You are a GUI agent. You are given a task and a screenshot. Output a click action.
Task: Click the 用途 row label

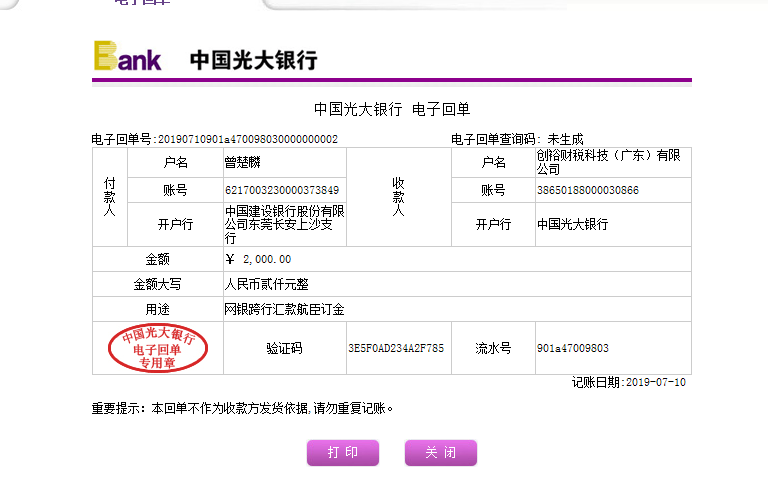(157, 309)
